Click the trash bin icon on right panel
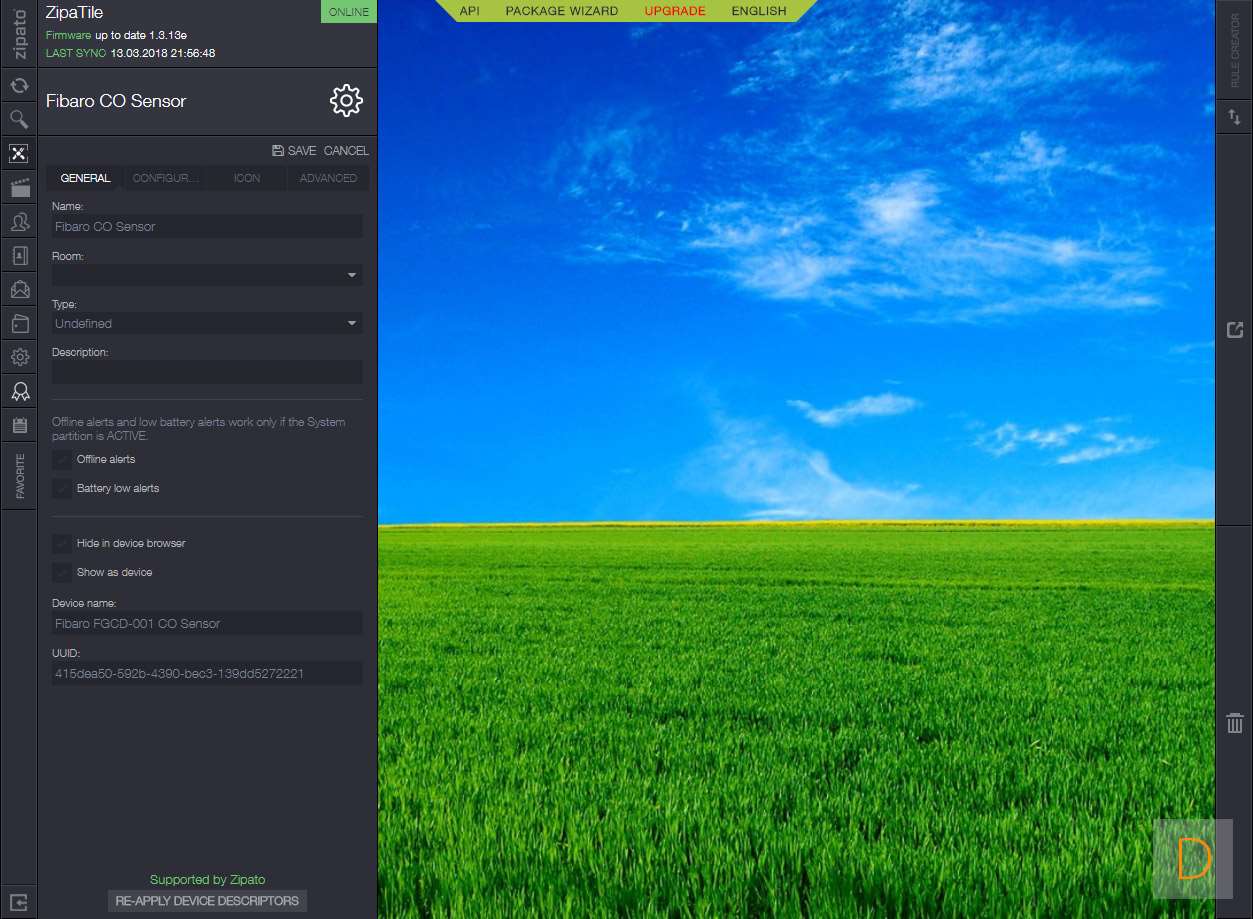Screen dimensions: 1253x919 pos(1234,722)
